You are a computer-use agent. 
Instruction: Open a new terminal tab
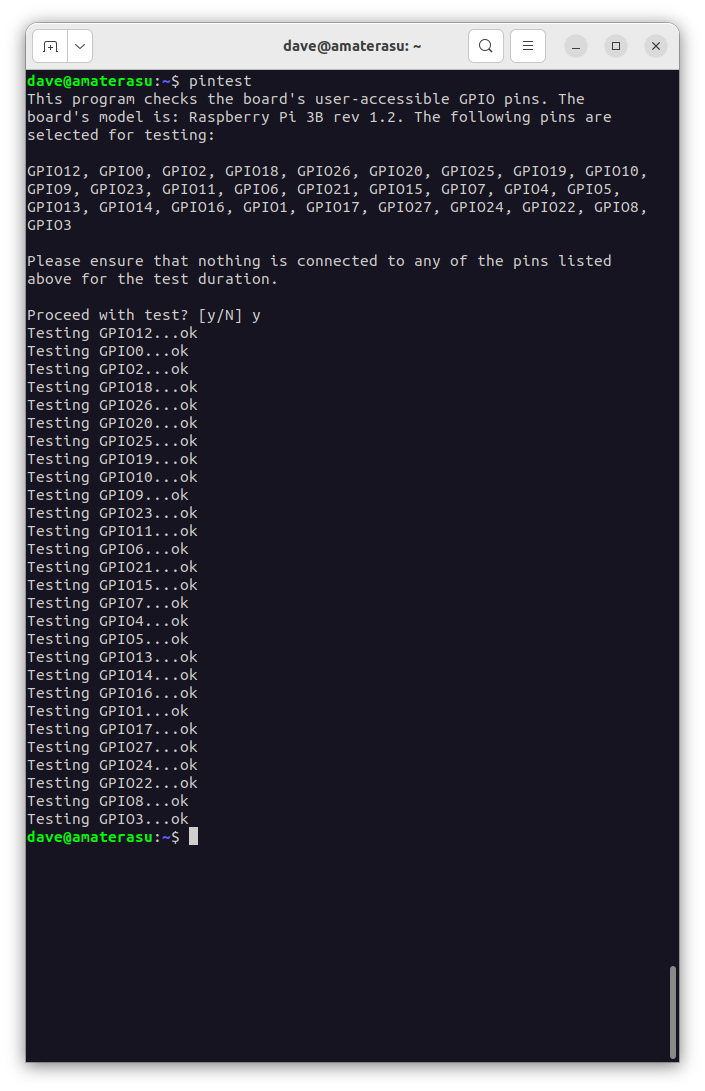point(50,46)
